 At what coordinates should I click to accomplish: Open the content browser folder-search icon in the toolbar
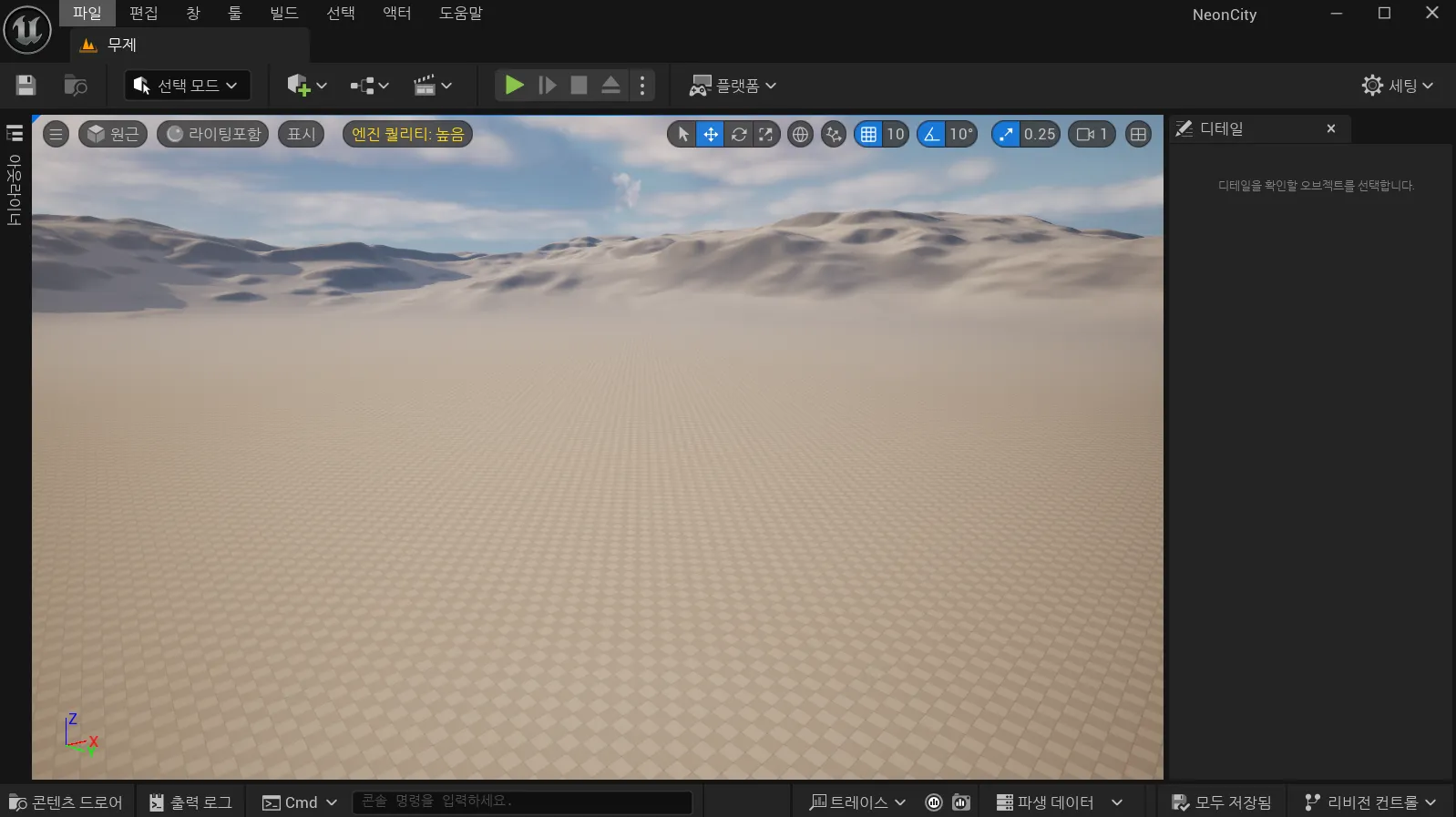76,86
